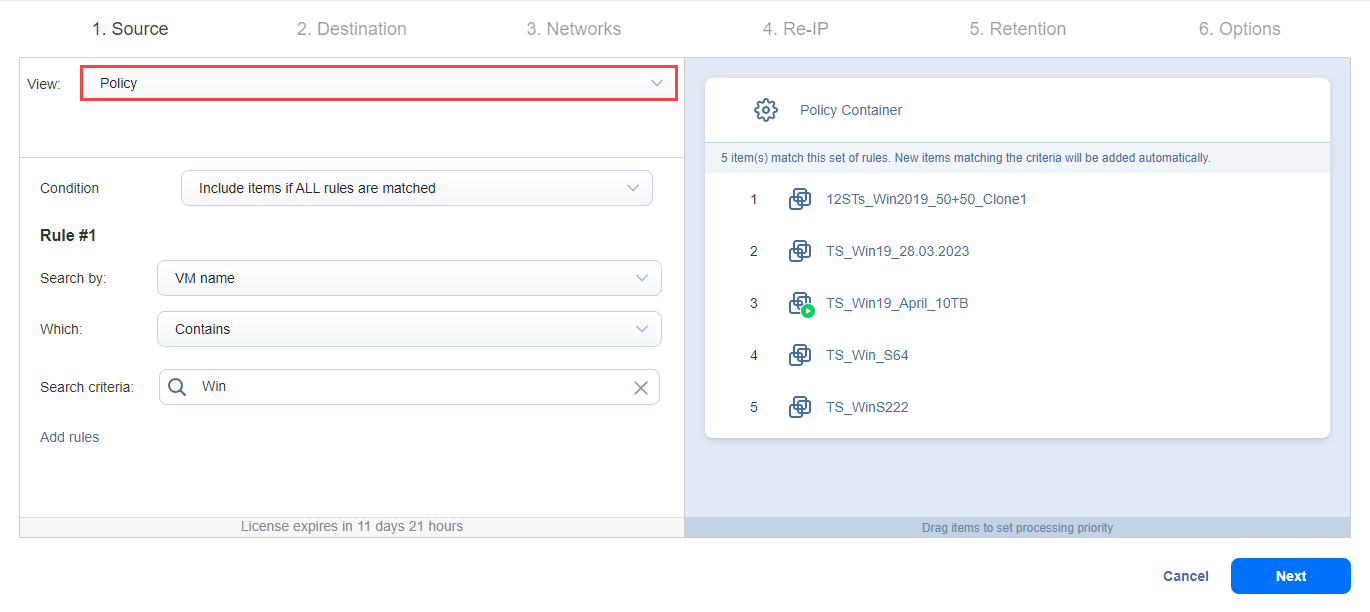
Task: Open the 5. Retention step
Action: [x=1017, y=29]
